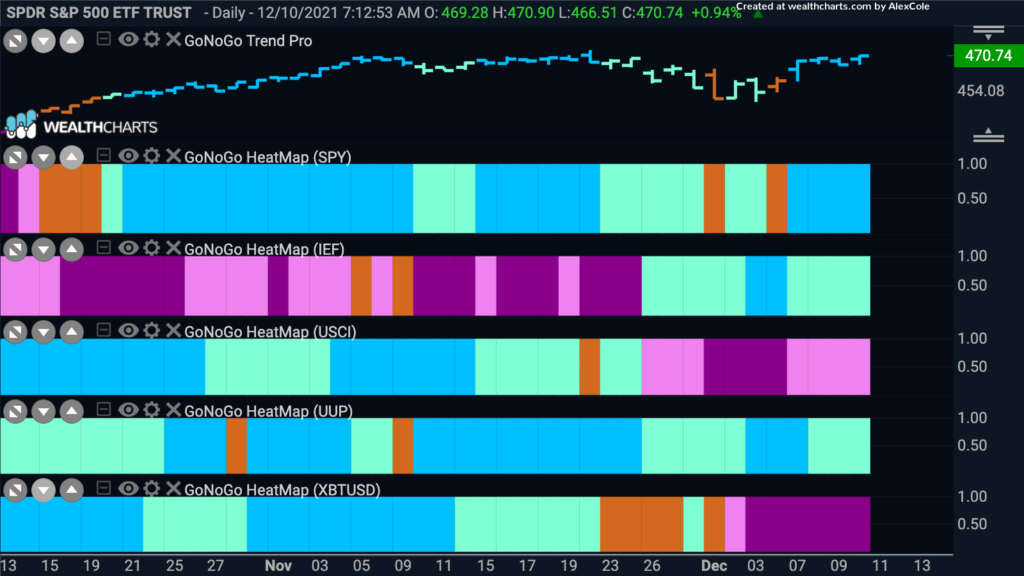Open settings gear for GoNoGo HeatMap (XBTUSD)
The width and height of the screenshot is (1024, 576).
click(152, 488)
